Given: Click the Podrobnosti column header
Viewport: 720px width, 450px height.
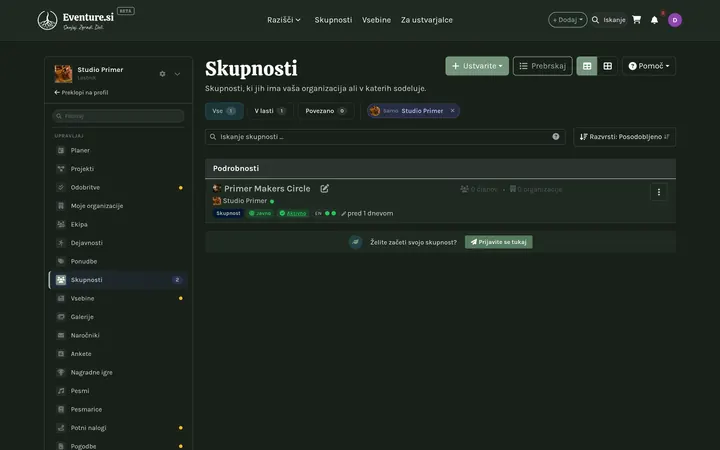Looking at the screenshot, I should (x=236, y=168).
